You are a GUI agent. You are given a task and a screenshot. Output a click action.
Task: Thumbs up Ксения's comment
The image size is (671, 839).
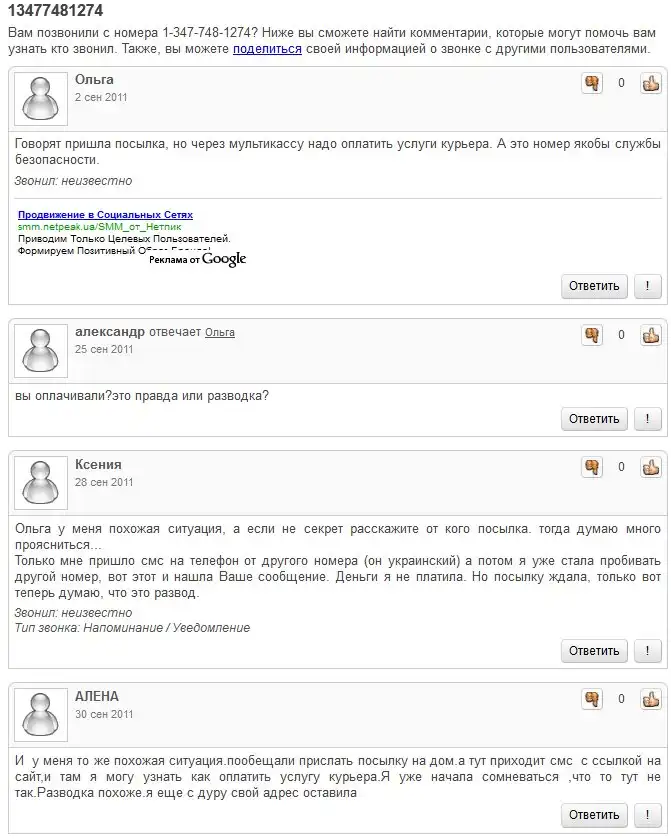(651, 467)
